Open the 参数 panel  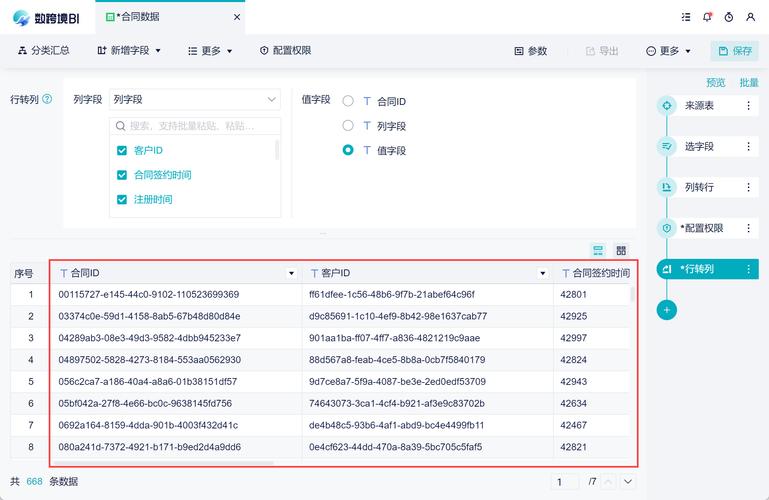coord(531,51)
